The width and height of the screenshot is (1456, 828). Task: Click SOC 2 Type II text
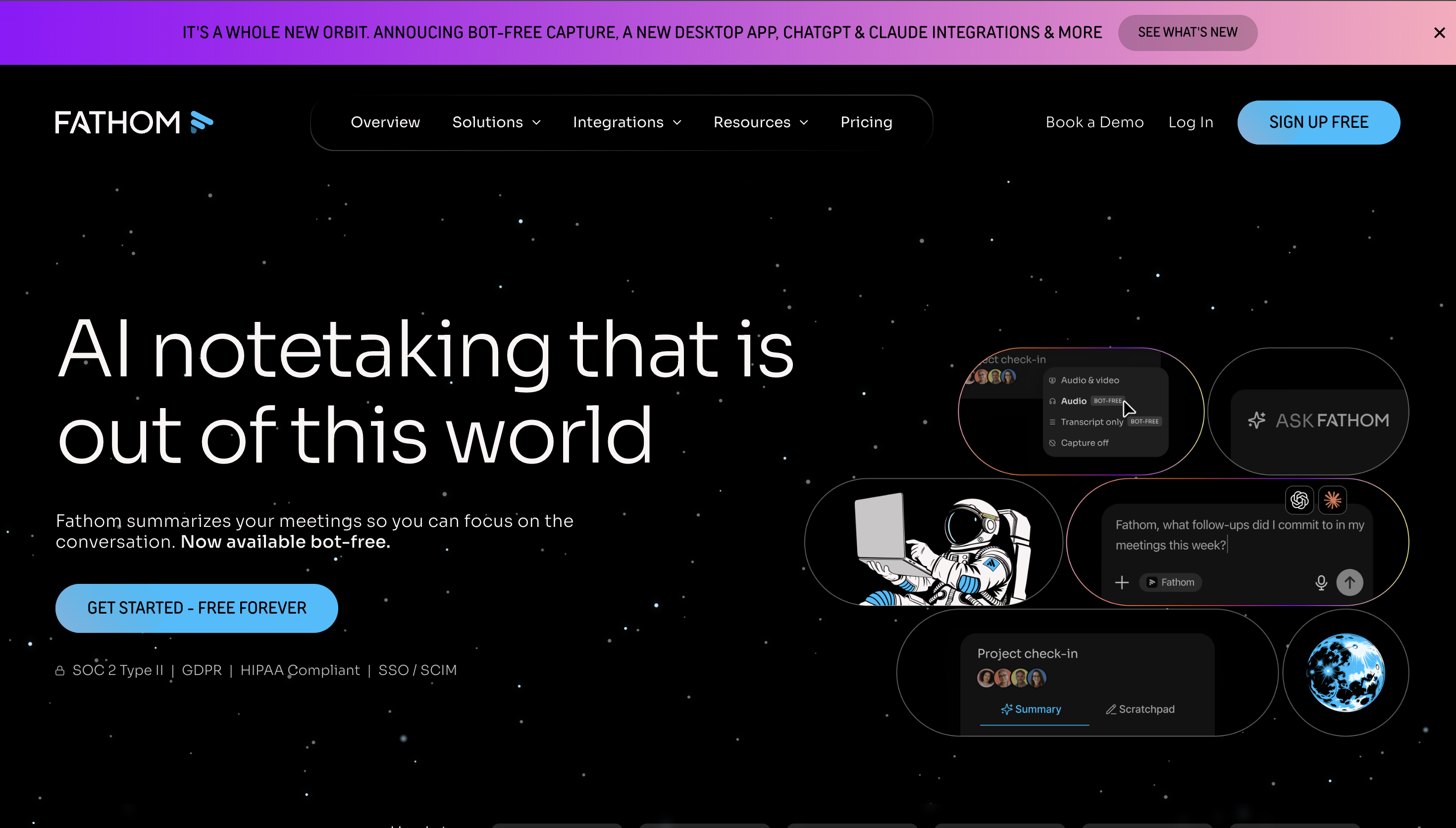[118, 670]
